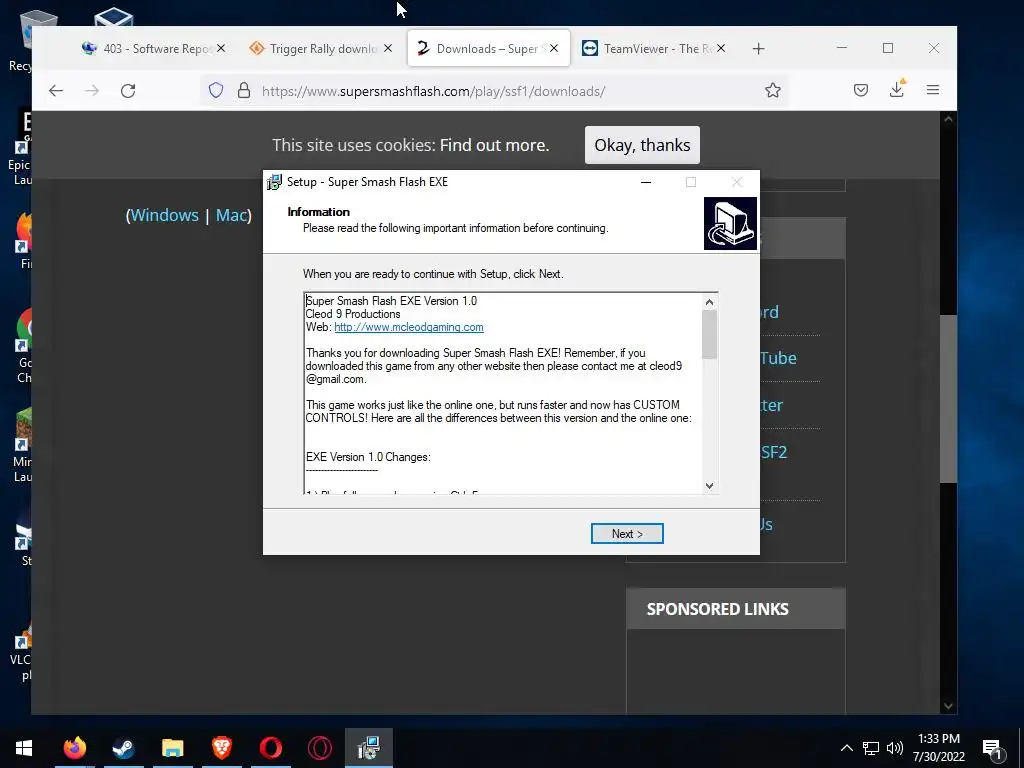Close the TeamViewer tab

(x=720, y=48)
